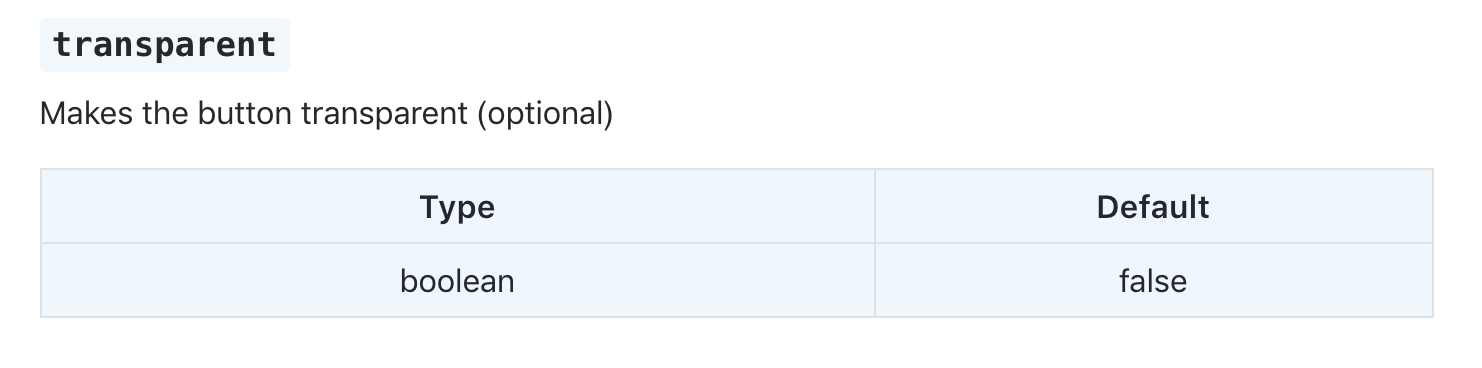This screenshot has width=1482, height=368.
Task: Click the border between header and value rows under Type
Action: (458, 243)
